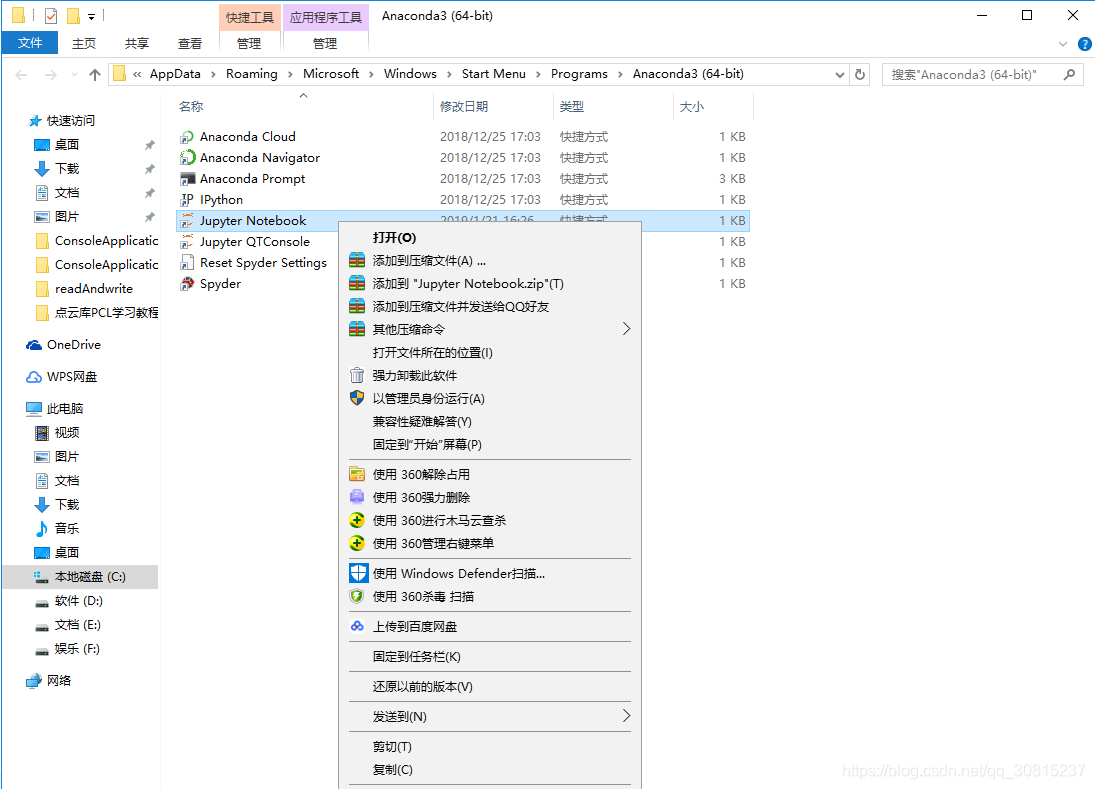
Task: Click the 360解除占用 folder icon
Action: pos(357,475)
